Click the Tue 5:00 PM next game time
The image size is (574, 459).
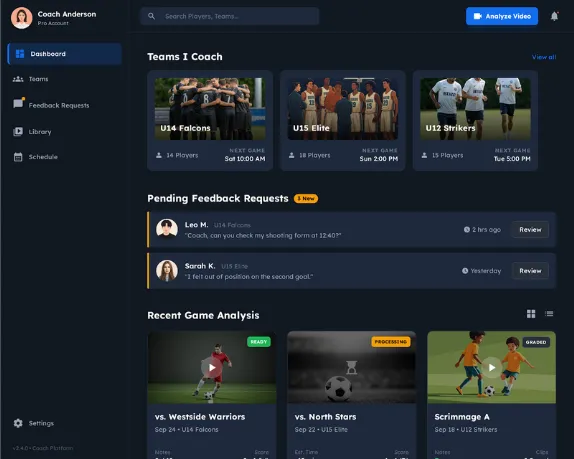(x=512, y=159)
